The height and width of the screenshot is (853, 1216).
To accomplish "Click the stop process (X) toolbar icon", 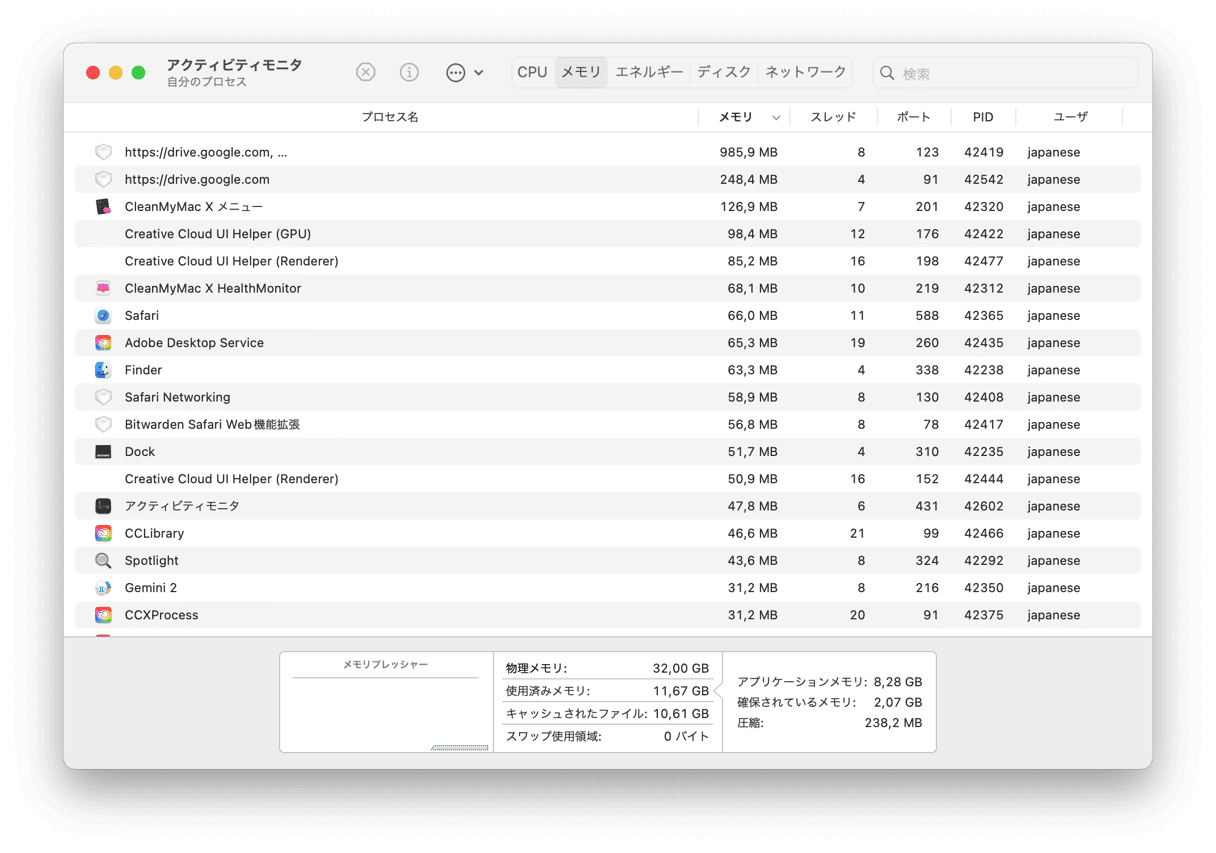I will [366, 73].
